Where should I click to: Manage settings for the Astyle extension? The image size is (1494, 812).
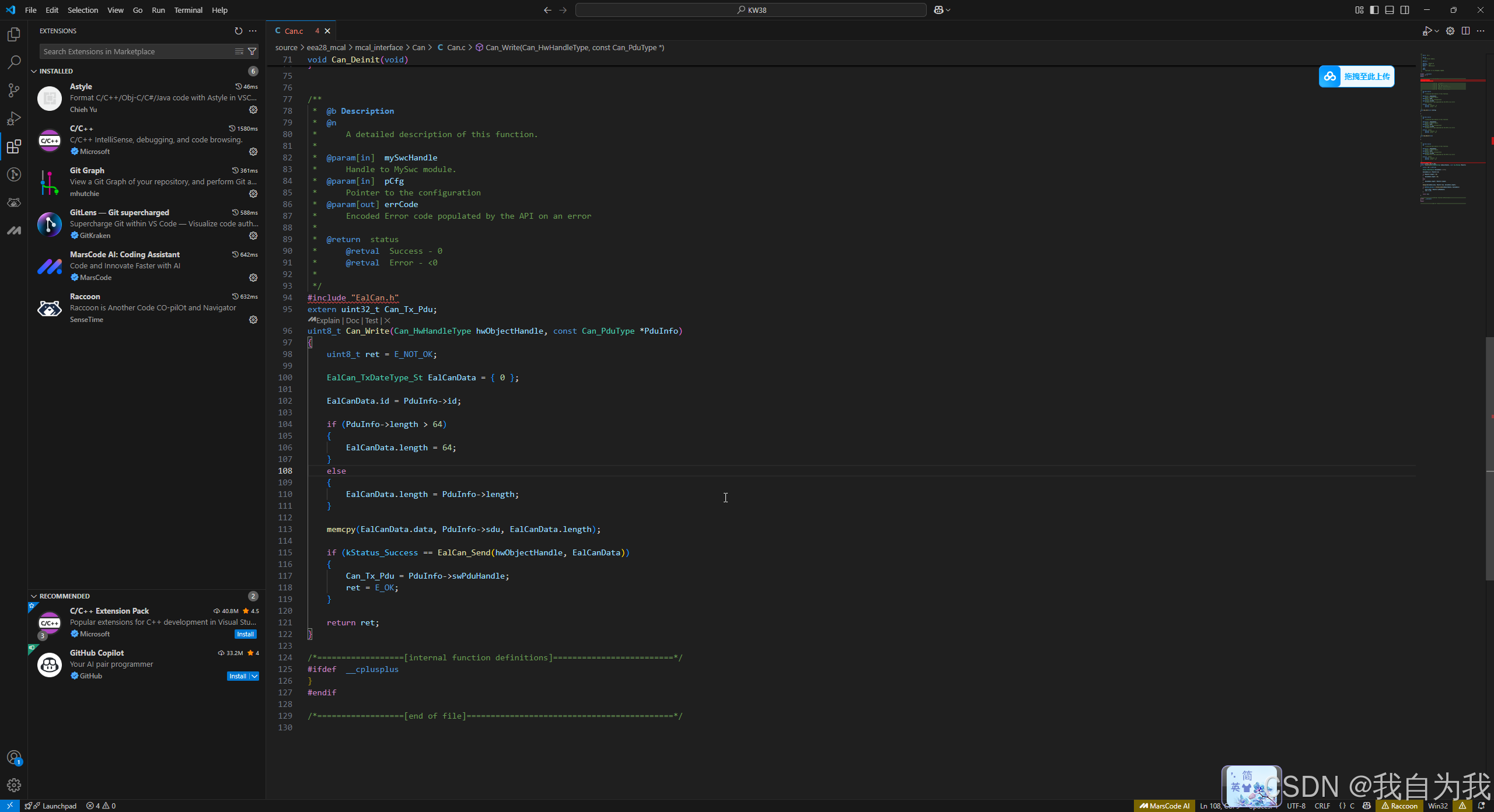253,110
